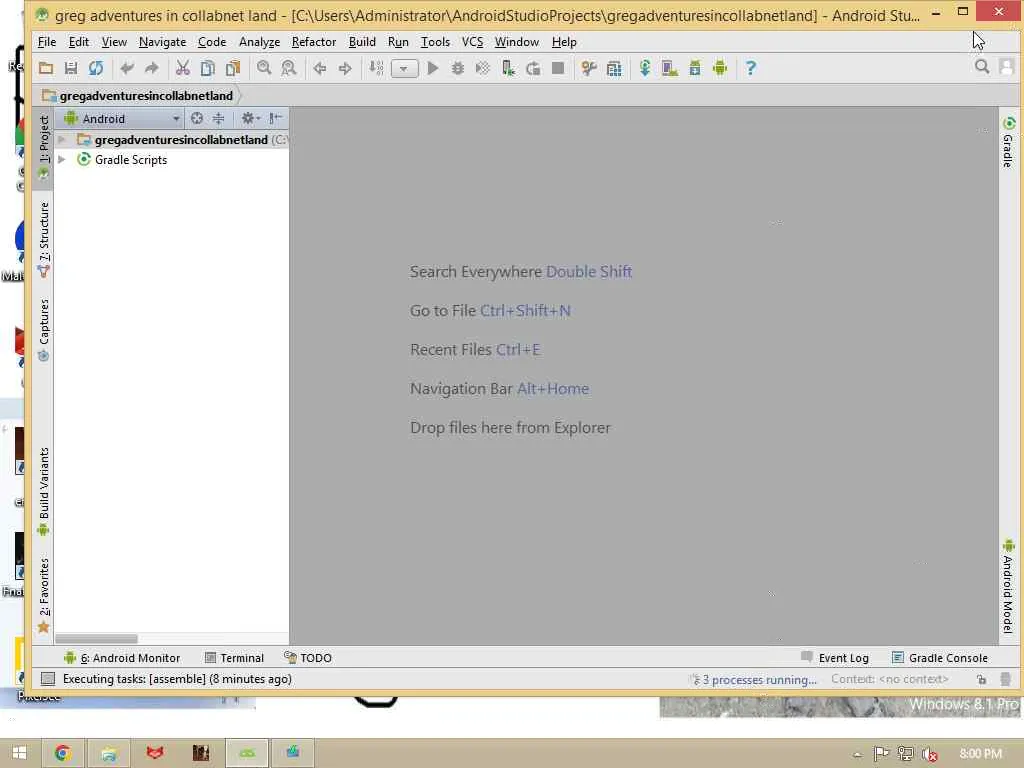Open the 6: Android Monitor tool window
The width and height of the screenshot is (1024, 768).
pyautogui.click(x=121, y=658)
